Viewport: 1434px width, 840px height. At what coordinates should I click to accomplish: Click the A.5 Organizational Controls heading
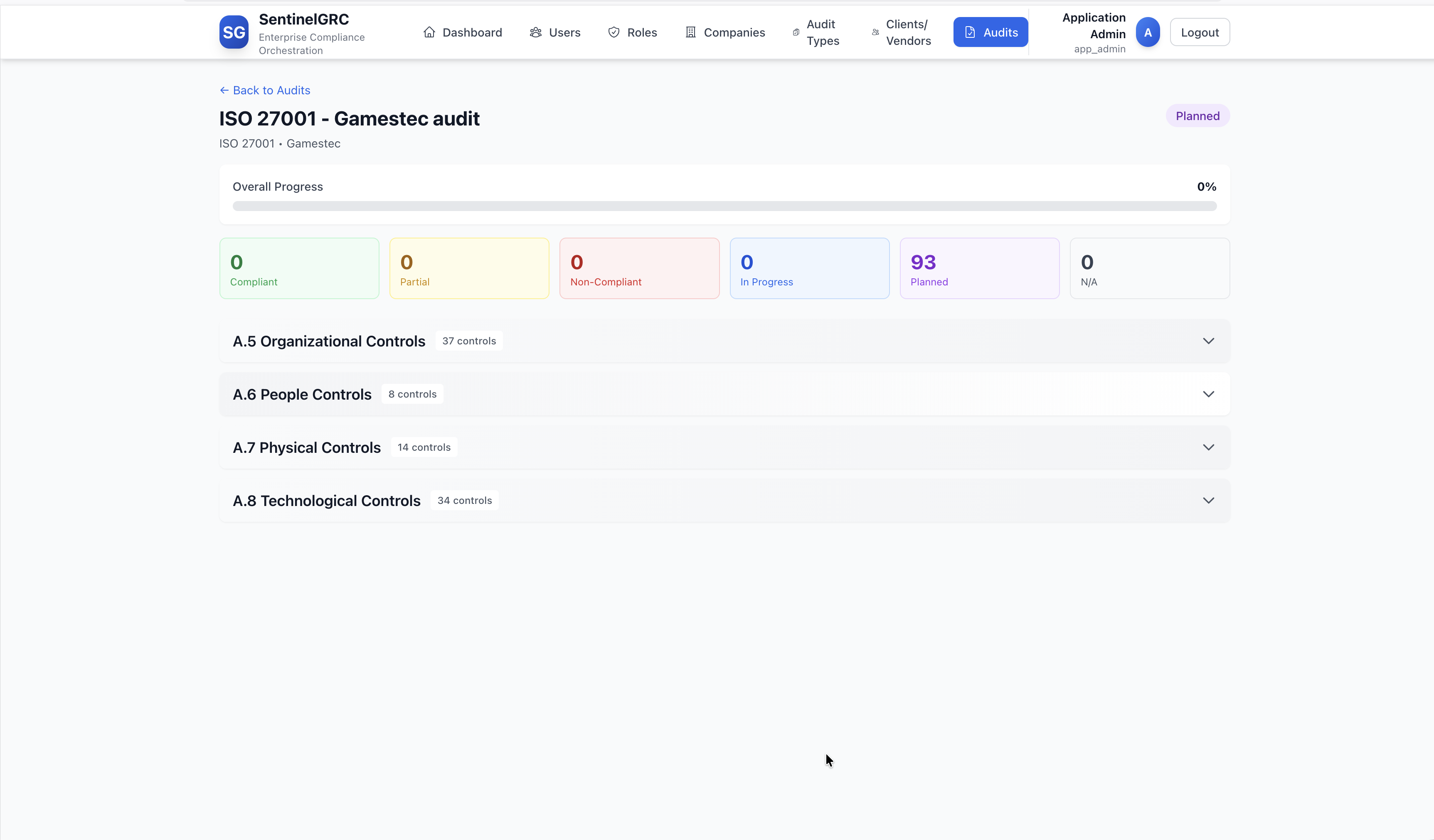pos(329,341)
